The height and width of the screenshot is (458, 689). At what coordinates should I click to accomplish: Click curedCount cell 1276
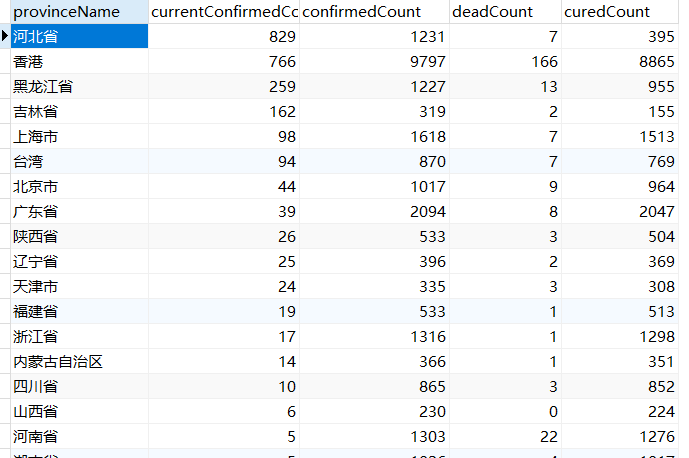(x=620, y=437)
